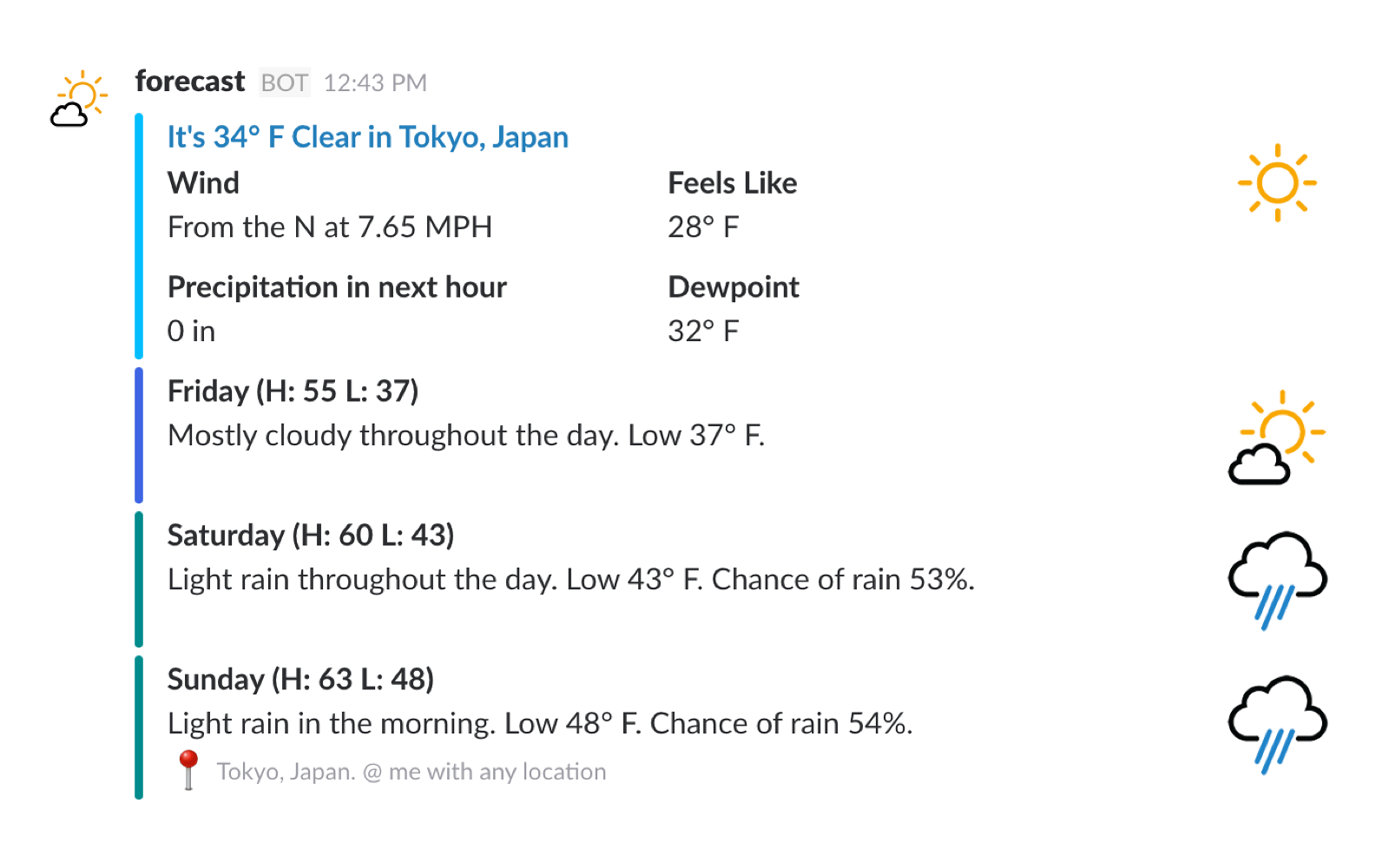Click the forecast bot avatar icon
This screenshot has width=1389, height=868.
(x=79, y=99)
